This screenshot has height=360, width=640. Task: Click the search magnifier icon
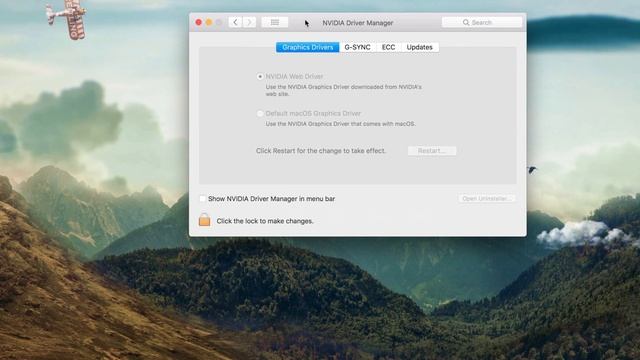pyautogui.click(x=466, y=22)
